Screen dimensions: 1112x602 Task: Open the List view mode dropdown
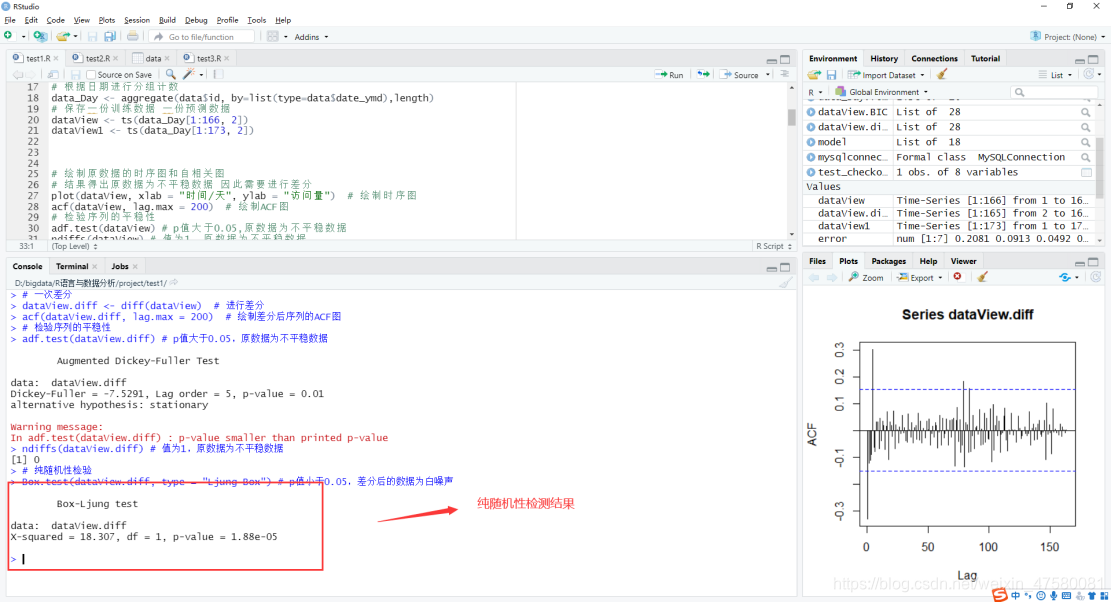[x=1056, y=74]
